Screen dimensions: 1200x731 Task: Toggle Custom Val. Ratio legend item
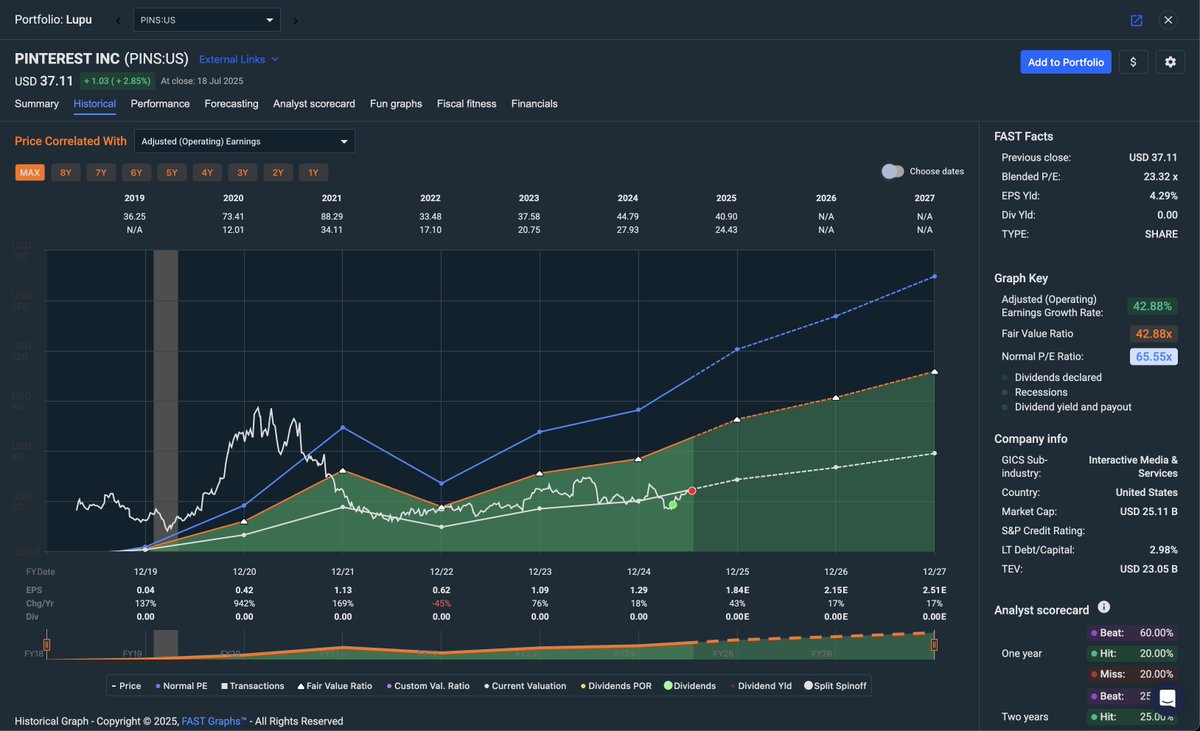click(x=427, y=686)
